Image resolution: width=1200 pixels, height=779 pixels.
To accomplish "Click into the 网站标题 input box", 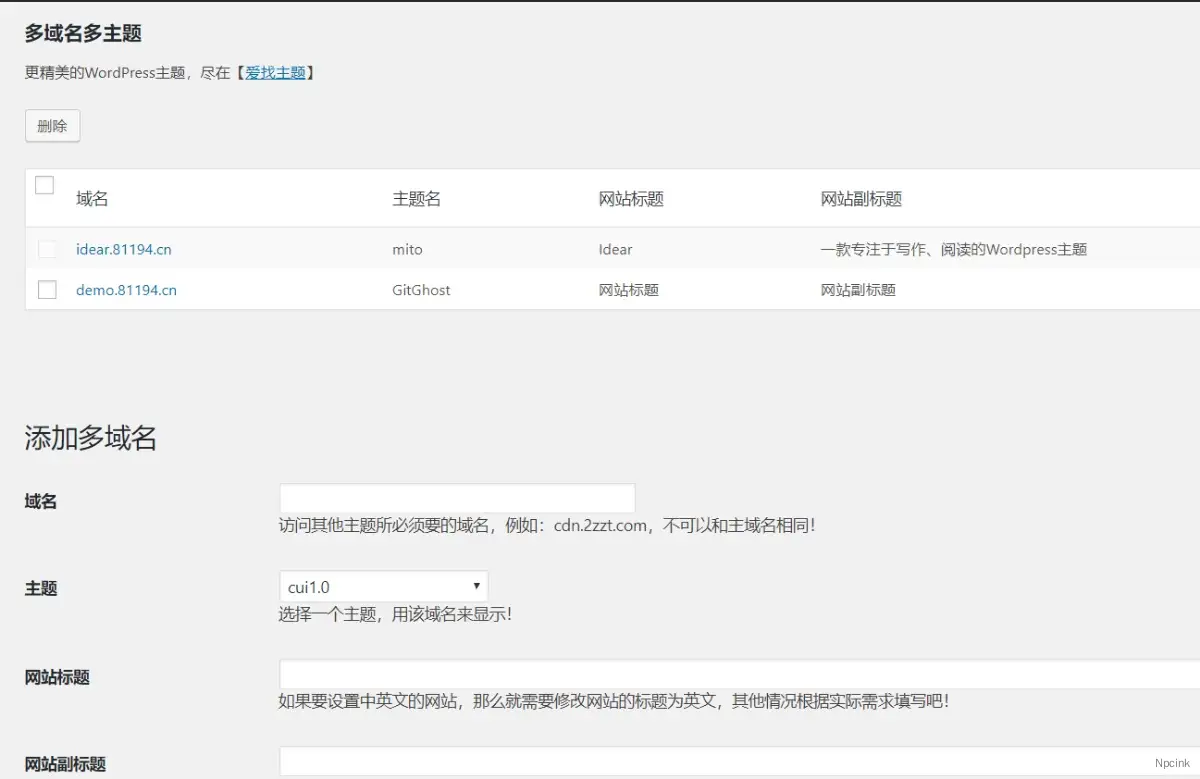I will coord(738,674).
